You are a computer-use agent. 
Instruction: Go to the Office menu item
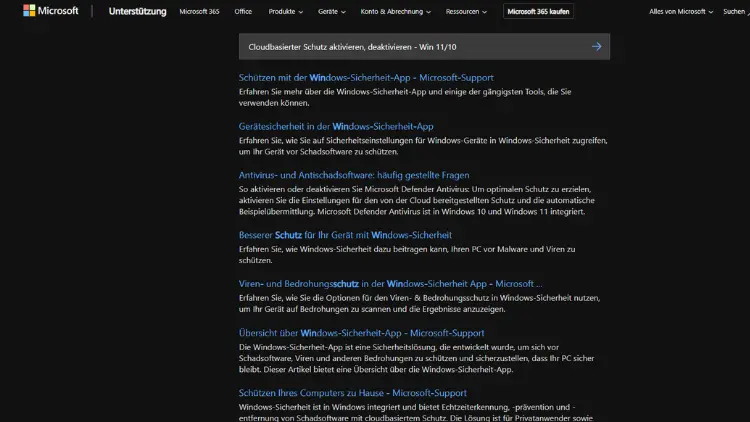click(x=243, y=11)
